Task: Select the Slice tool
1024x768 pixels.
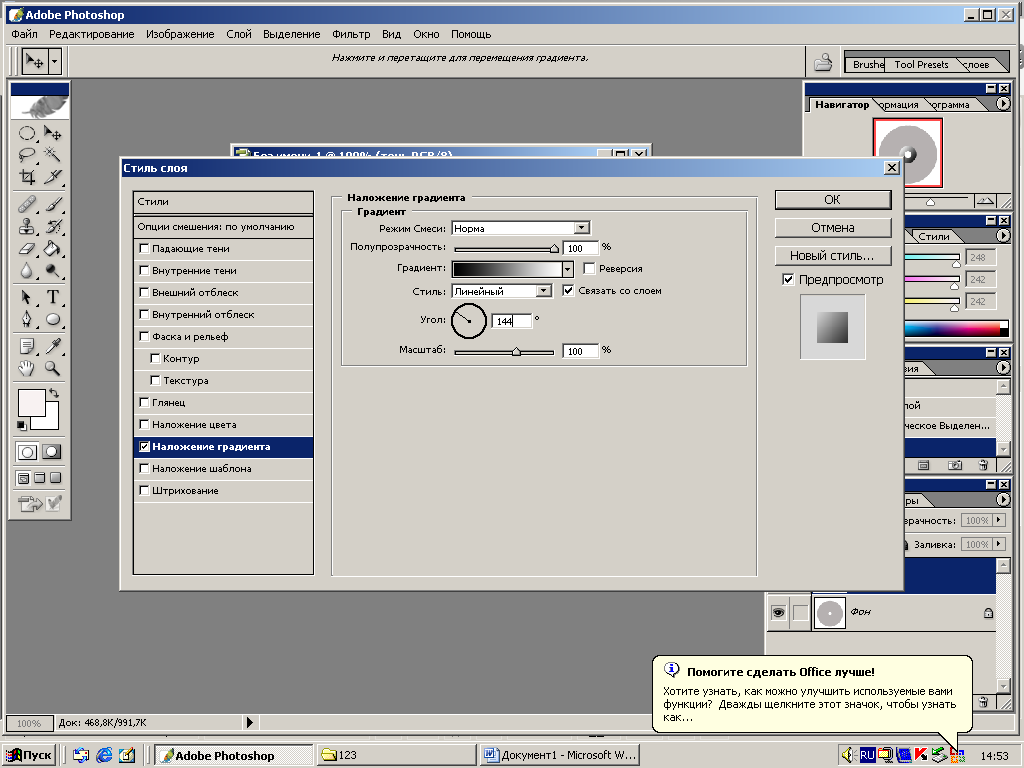Action: pos(53,176)
